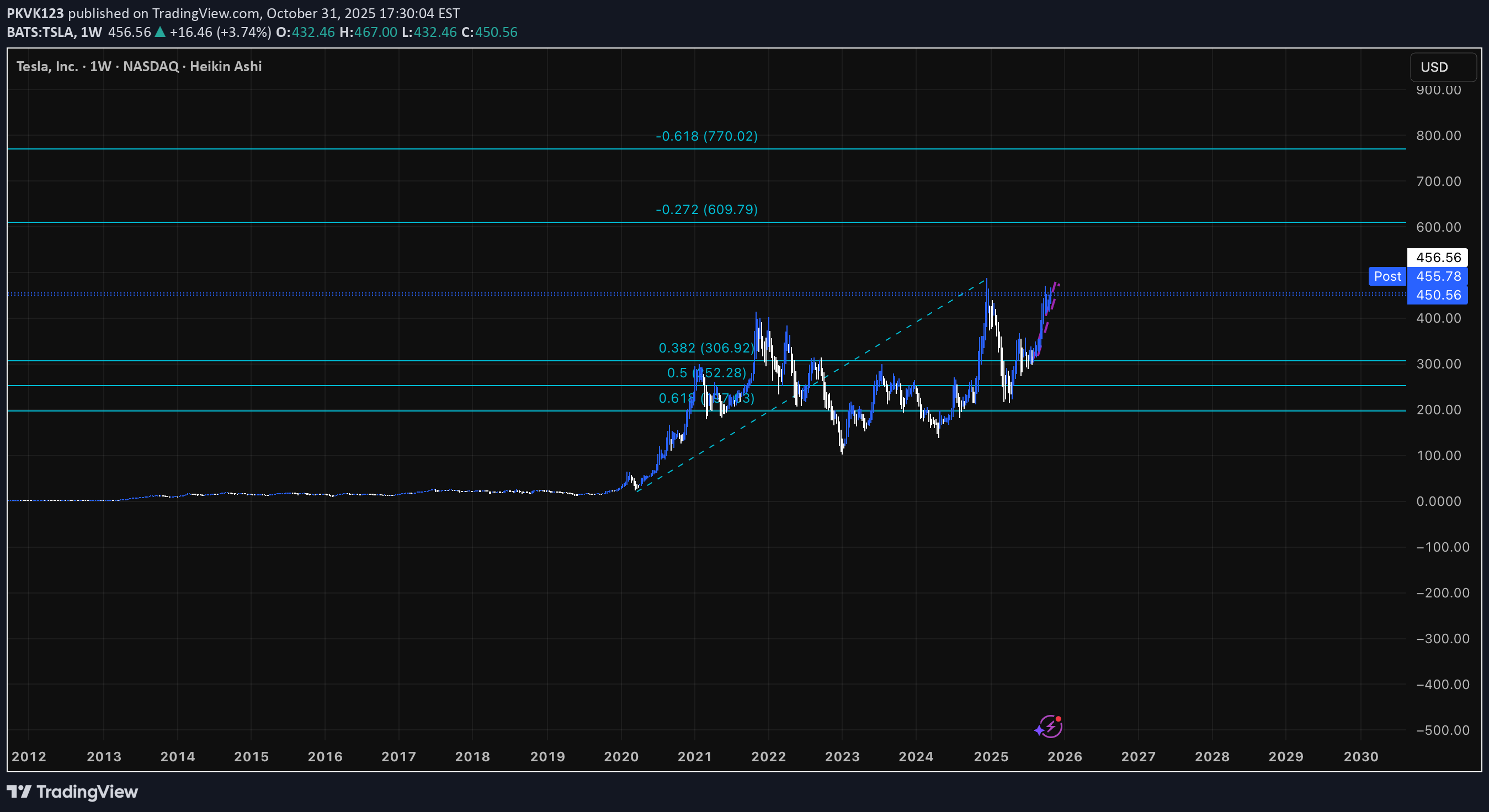This screenshot has width=1489, height=812.
Task: Click the 2020 marker on time axis
Action: tap(621, 756)
